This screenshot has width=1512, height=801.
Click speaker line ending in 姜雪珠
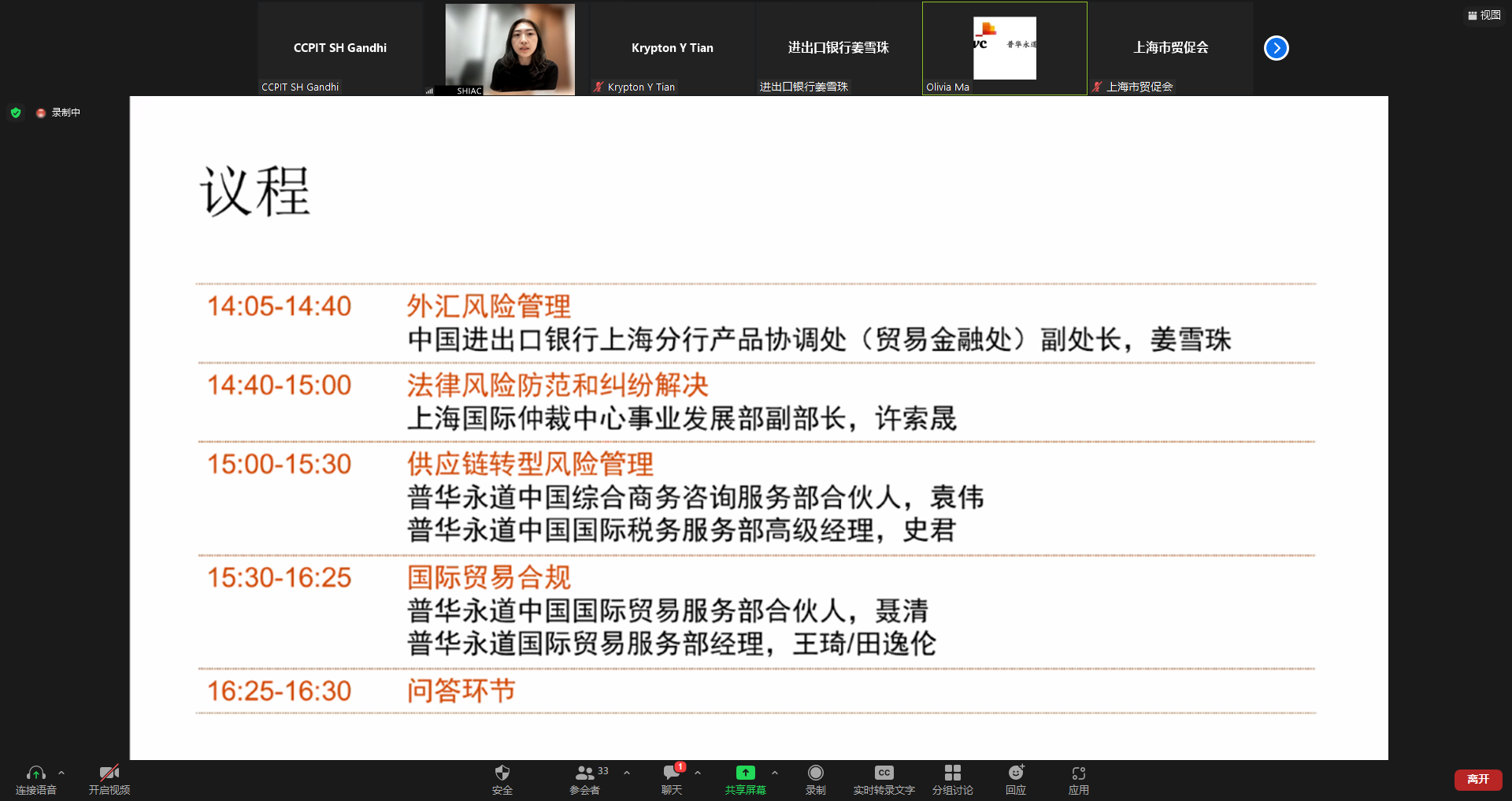point(819,339)
